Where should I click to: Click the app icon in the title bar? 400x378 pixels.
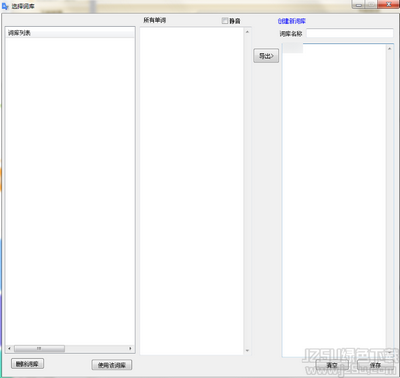pos(5,6)
